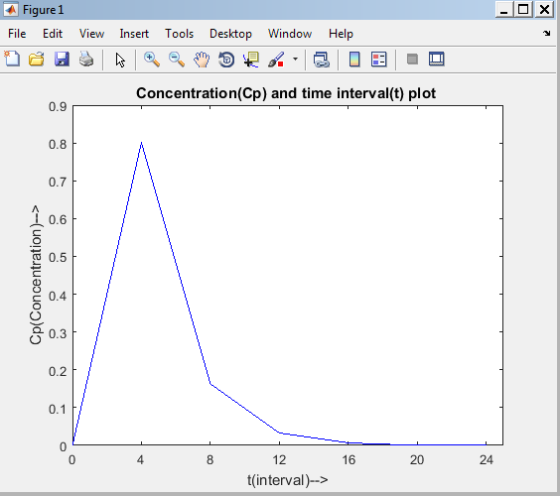Open the Window menu
The width and height of the screenshot is (560, 496).
(x=290, y=34)
